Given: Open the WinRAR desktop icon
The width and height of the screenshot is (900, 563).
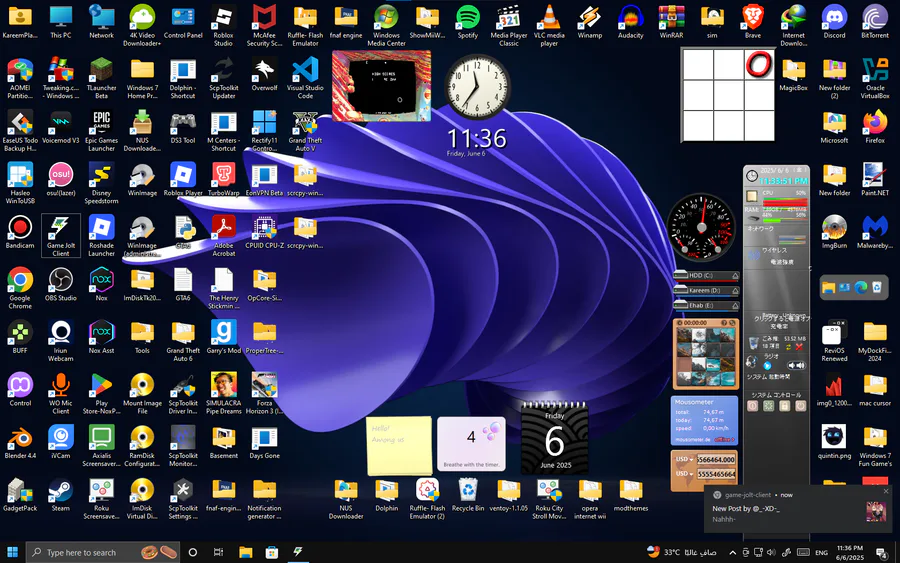Looking at the screenshot, I should pos(671,22).
